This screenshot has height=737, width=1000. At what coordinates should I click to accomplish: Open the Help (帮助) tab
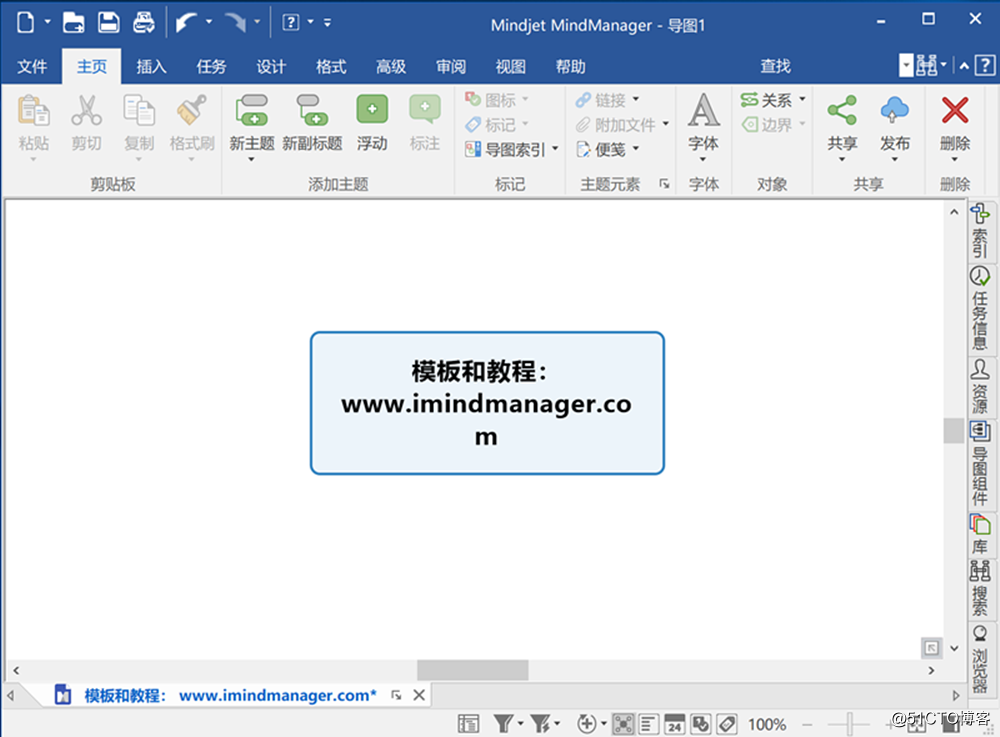571,66
